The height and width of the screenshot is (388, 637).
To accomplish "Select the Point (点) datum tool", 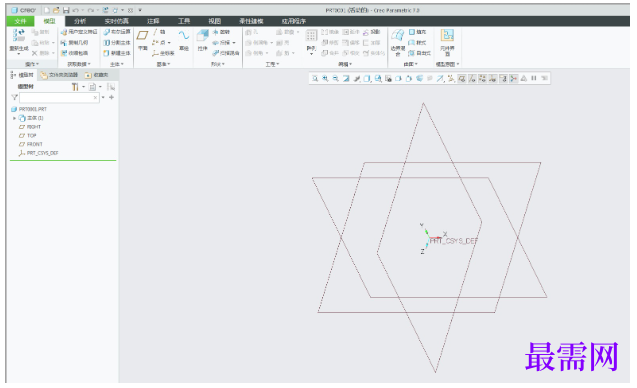I will tap(158, 42).
